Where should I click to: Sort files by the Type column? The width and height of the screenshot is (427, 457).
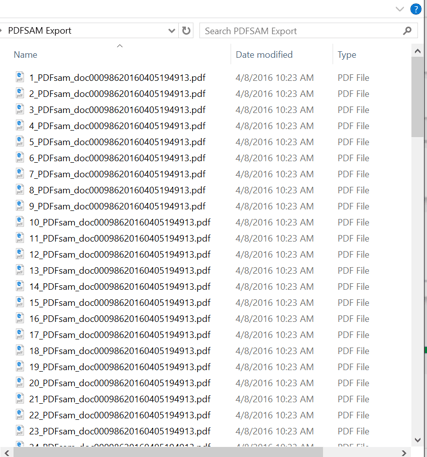click(x=347, y=55)
